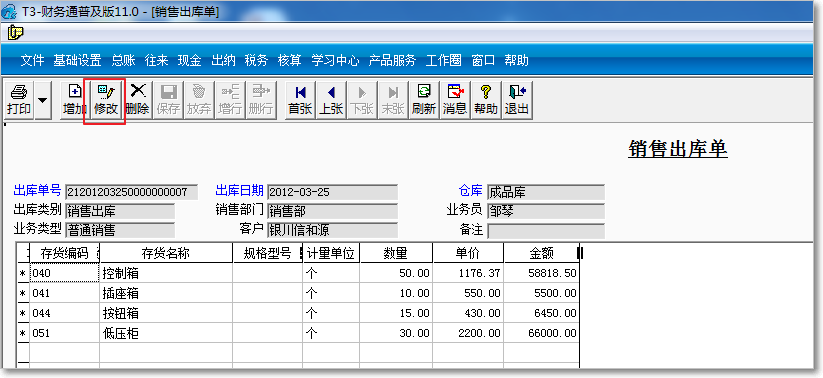
Task: Click the amount cell 66000.00
Action: pos(541,333)
